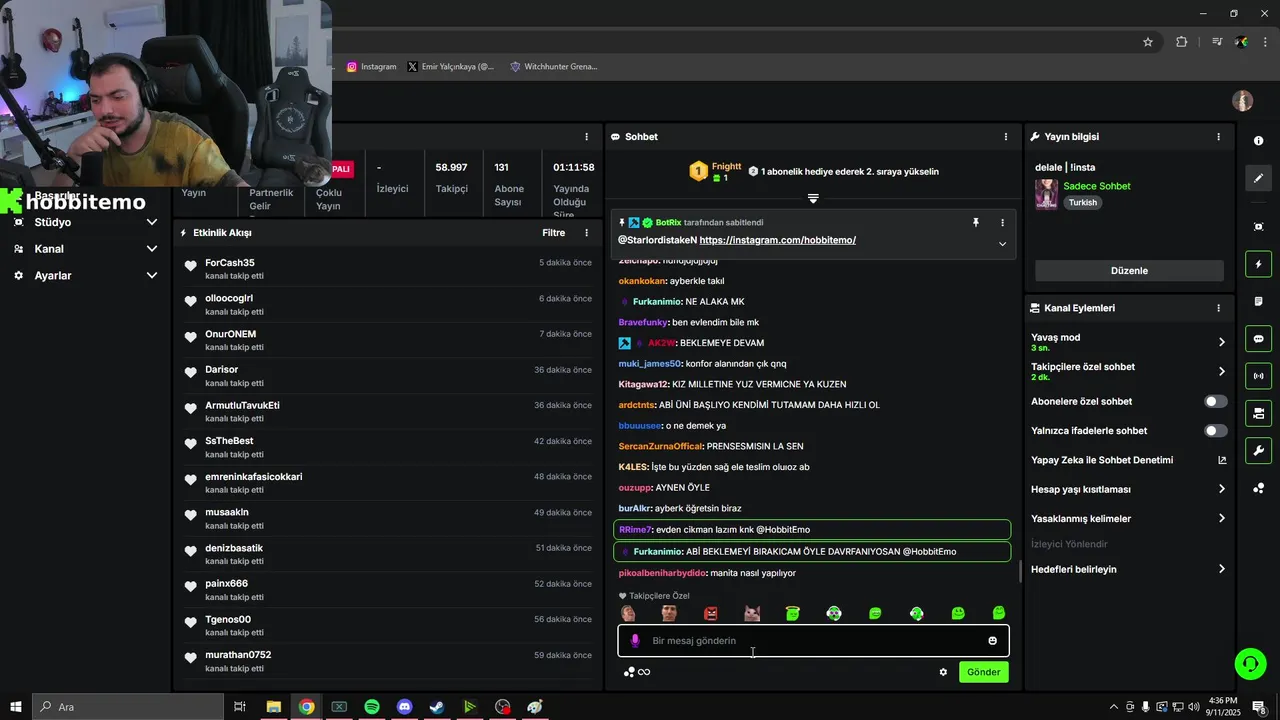The width and height of the screenshot is (1280, 720).
Task: Open the camera panel icon in right sidebar
Action: point(1258,413)
